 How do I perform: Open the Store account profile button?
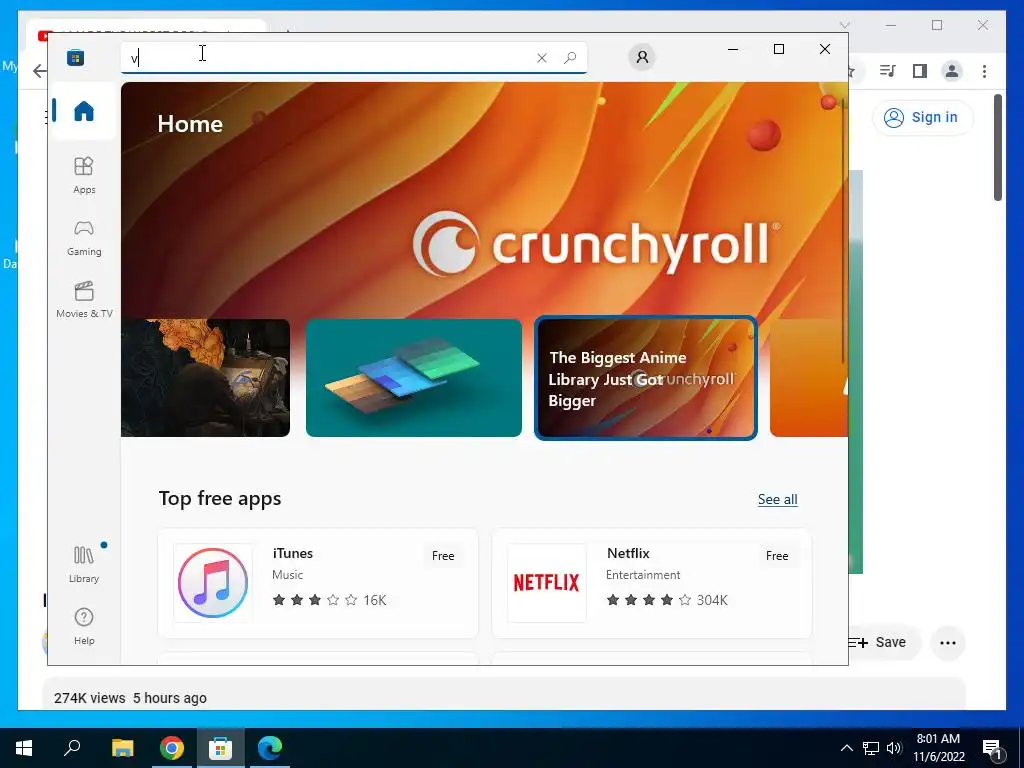click(642, 57)
